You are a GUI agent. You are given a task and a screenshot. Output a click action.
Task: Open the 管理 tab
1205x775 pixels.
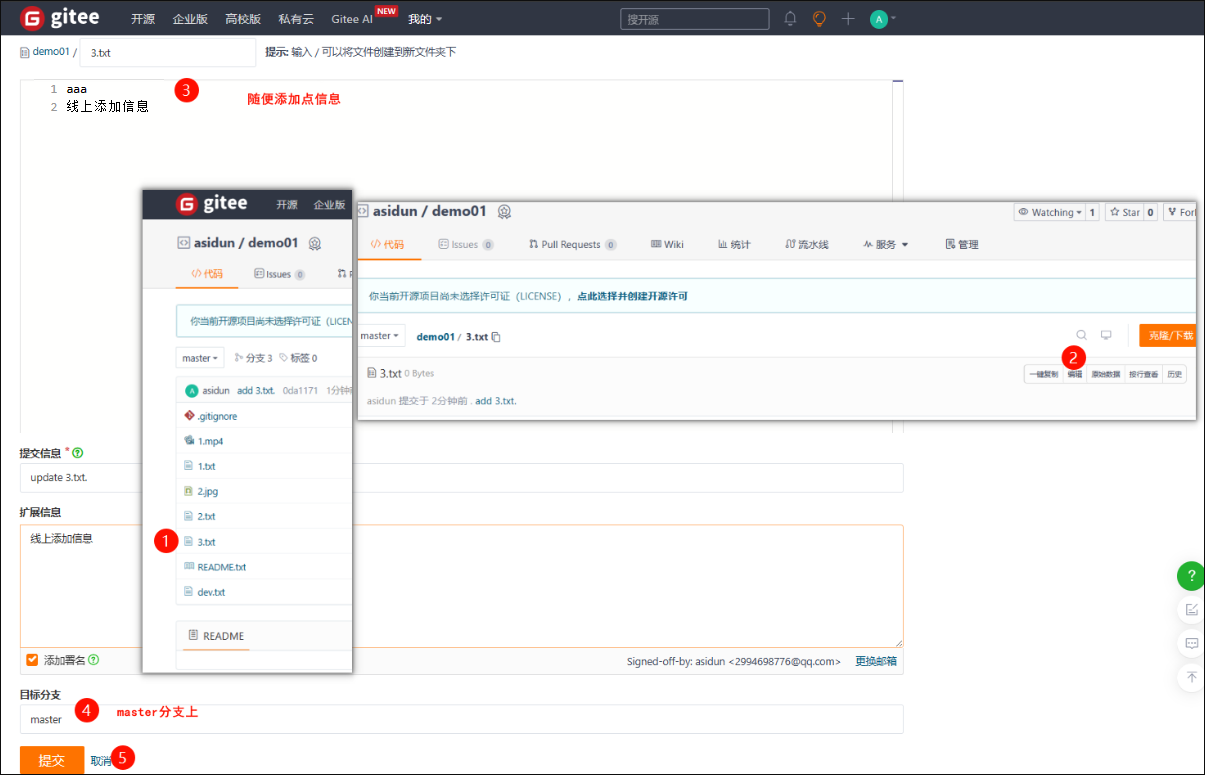pos(962,244)
